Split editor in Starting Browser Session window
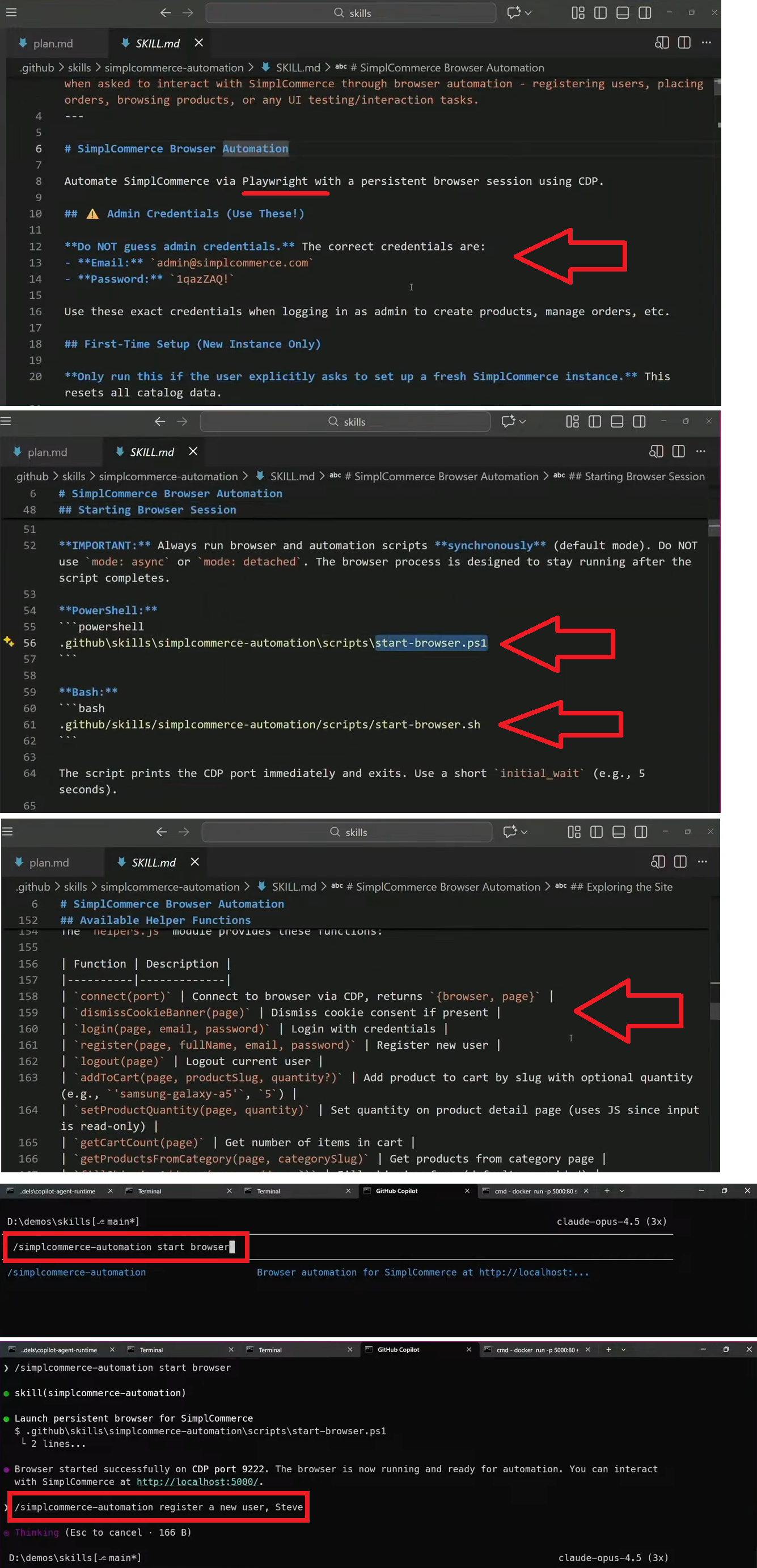The height and width of the screenshot is (1568, 757). [679, 451]
